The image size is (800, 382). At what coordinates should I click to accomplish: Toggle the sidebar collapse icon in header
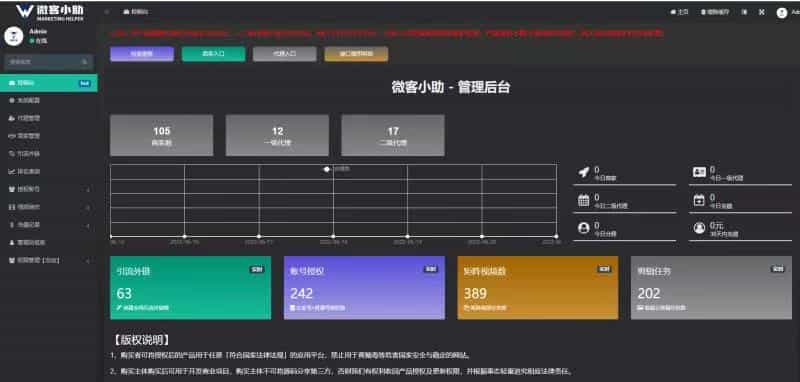tap(107, 12)
